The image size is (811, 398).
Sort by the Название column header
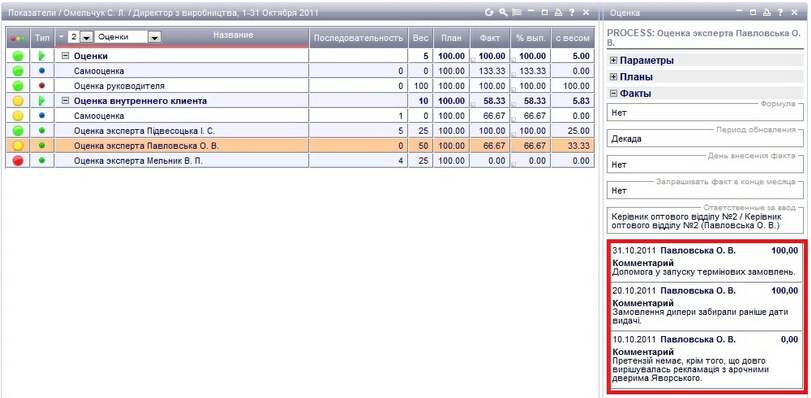[x=233, y=35]
